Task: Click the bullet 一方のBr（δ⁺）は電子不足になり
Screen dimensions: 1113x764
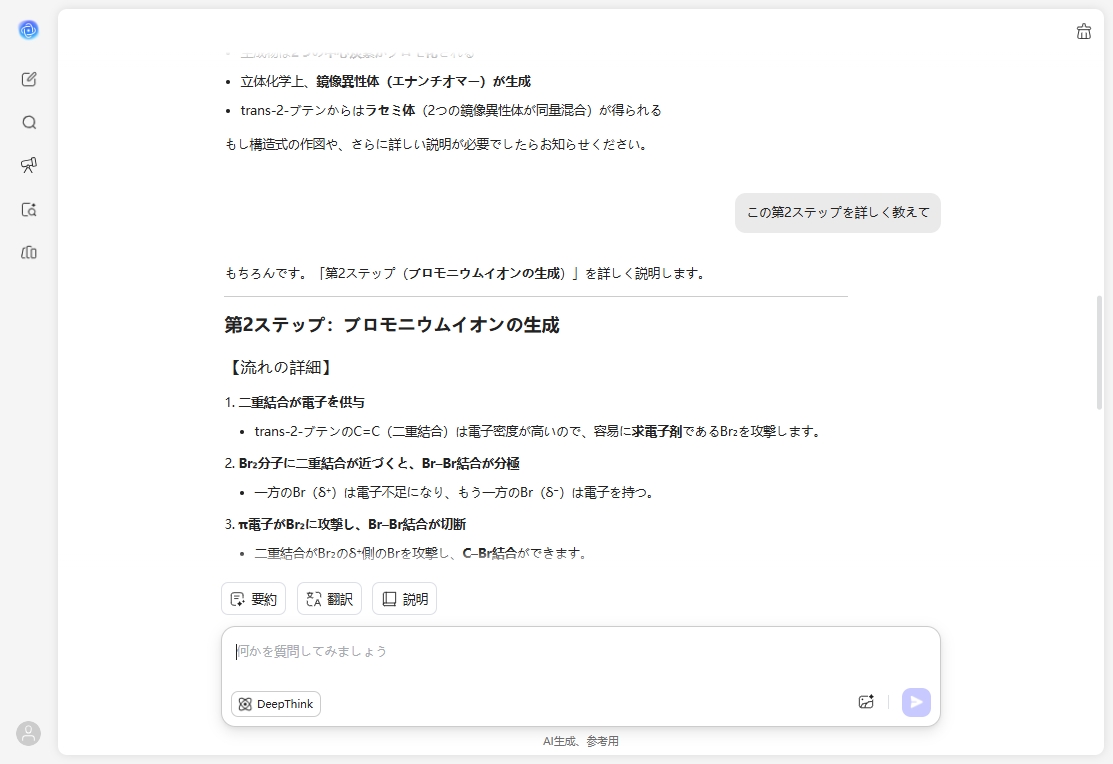Action: (x=454, y=492)
